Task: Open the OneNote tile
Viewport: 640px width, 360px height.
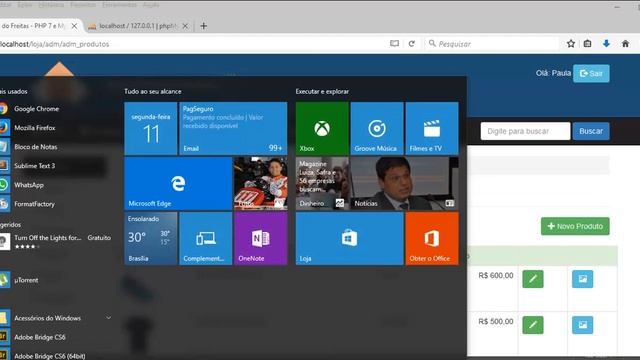Action: tap(260, 238)
